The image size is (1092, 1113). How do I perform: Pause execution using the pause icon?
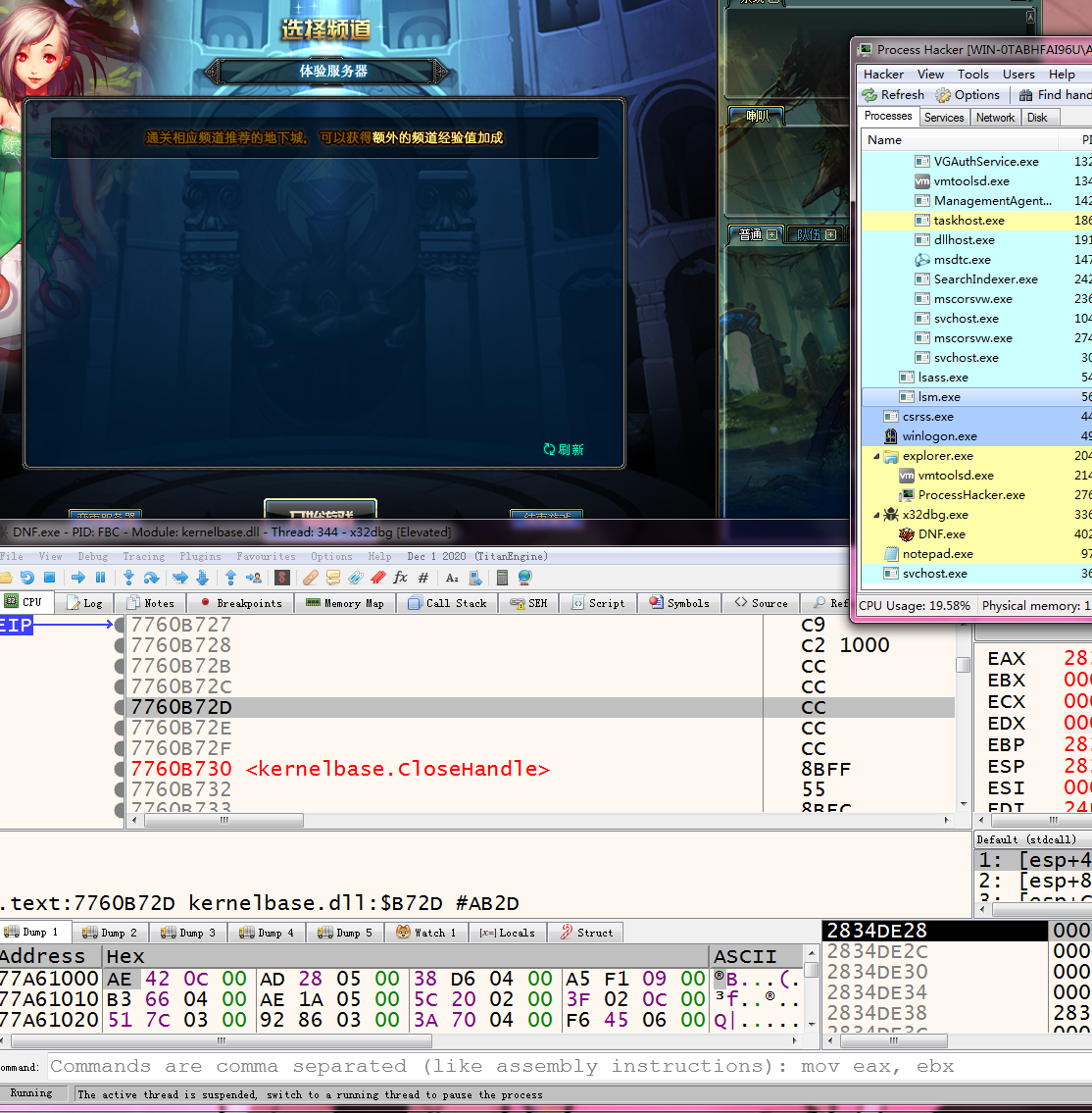tap(100, 578)
